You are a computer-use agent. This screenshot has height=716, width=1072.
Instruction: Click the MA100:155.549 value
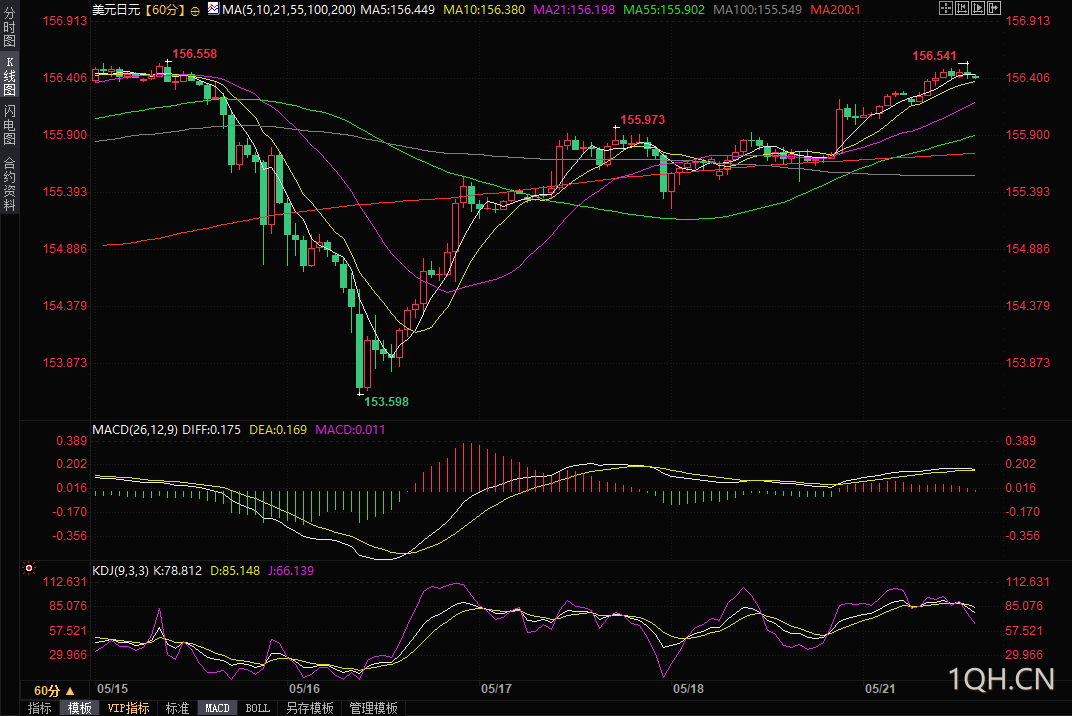[758, 10]
